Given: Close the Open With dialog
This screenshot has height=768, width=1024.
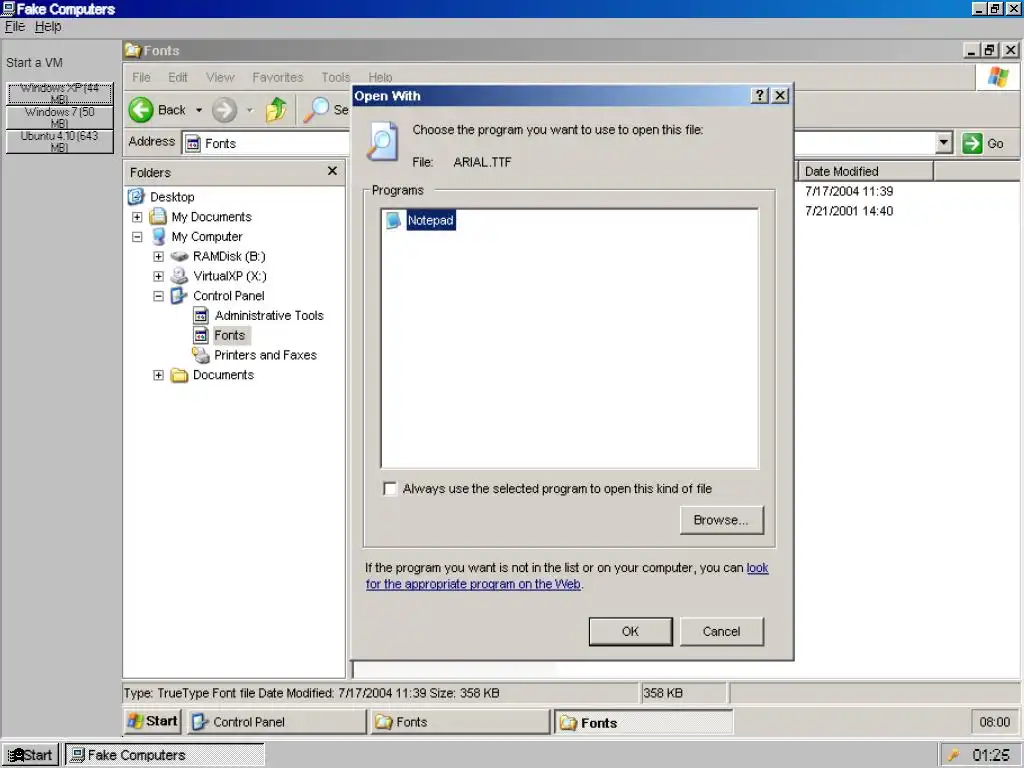Looking at the screenshot, I should click(780, 95).
